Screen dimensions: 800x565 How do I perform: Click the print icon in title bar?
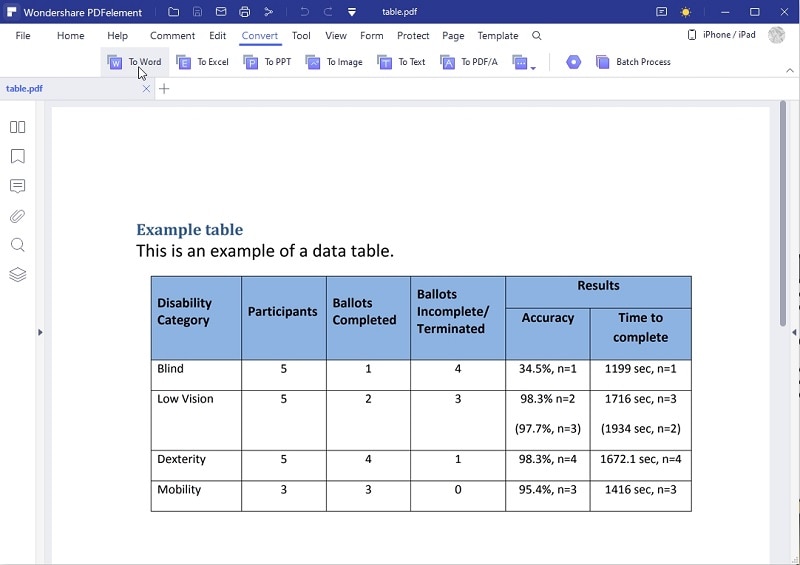click(x=244, y=12)
